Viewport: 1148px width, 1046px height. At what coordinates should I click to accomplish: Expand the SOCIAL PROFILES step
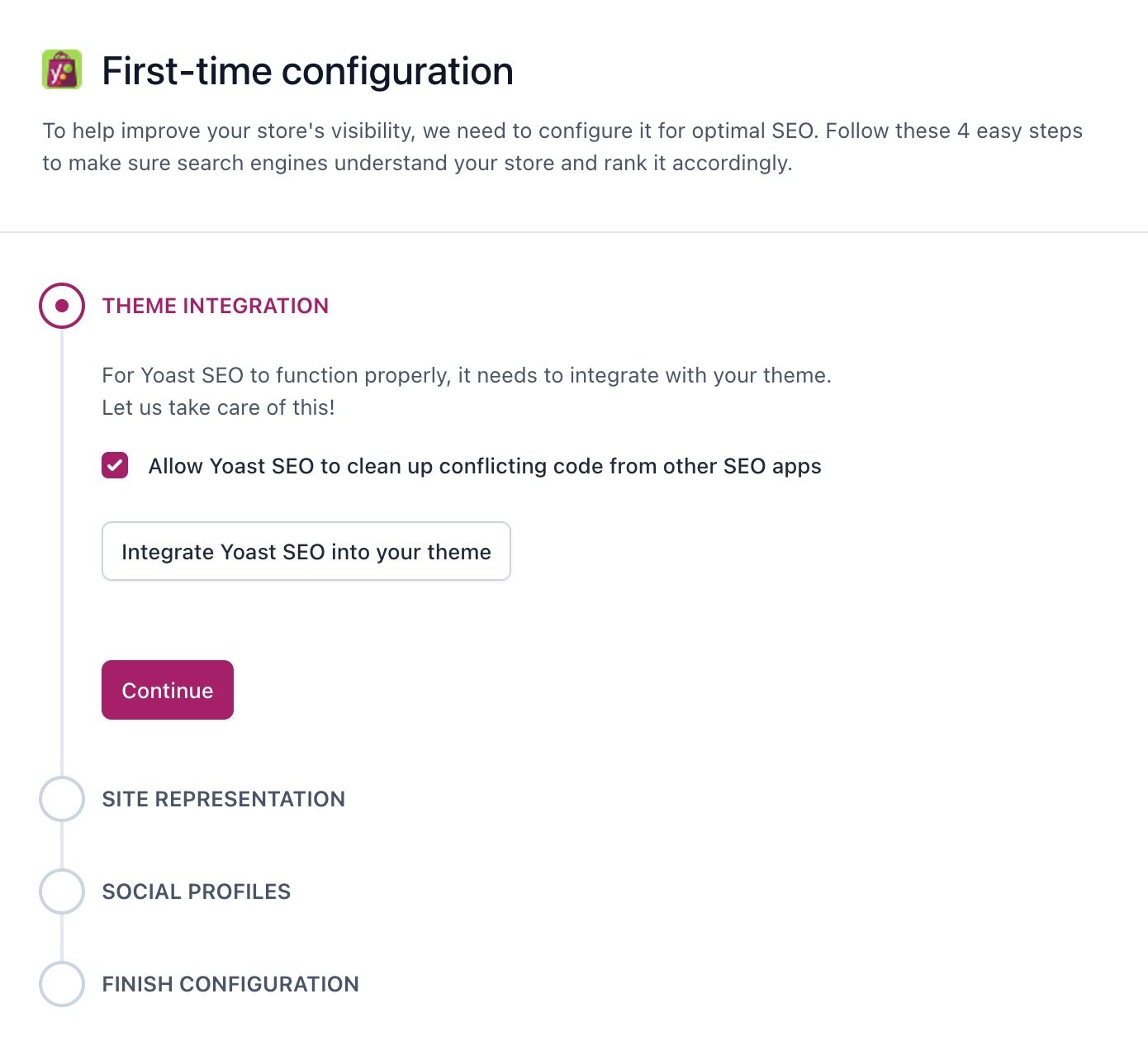coord(196,892)
